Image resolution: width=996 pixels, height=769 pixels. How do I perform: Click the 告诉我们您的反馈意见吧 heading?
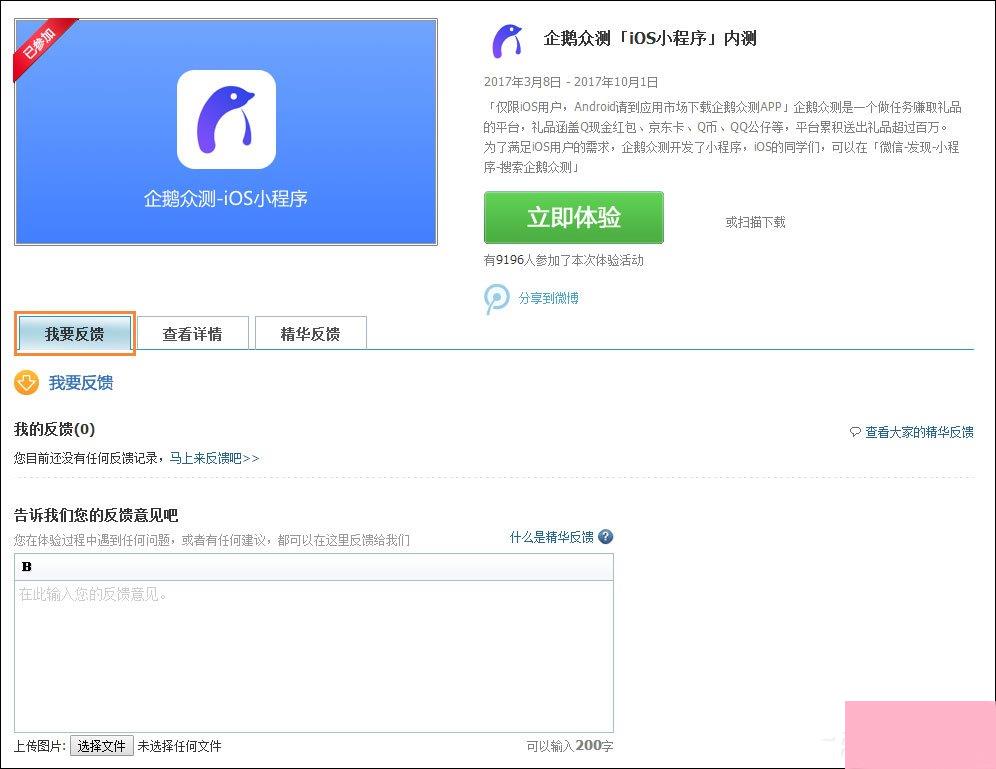(96, 515)
